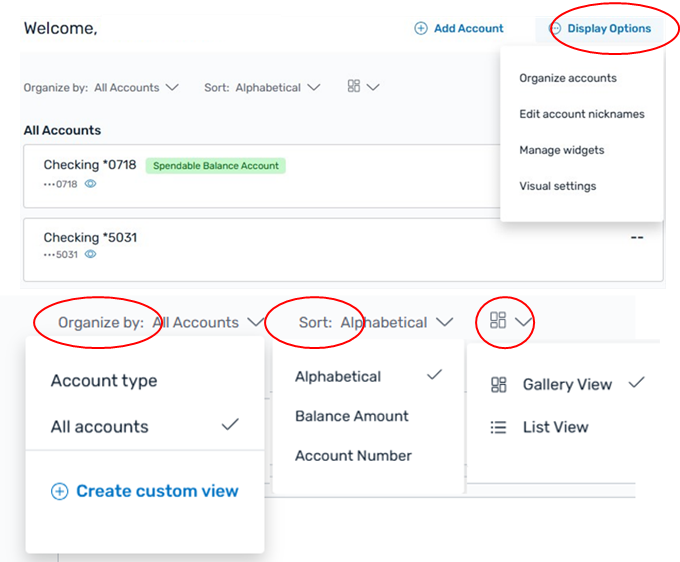680x562 pixels.
Task: Click the Gallery View grid icon in menu
Action: tap(498, 385)
